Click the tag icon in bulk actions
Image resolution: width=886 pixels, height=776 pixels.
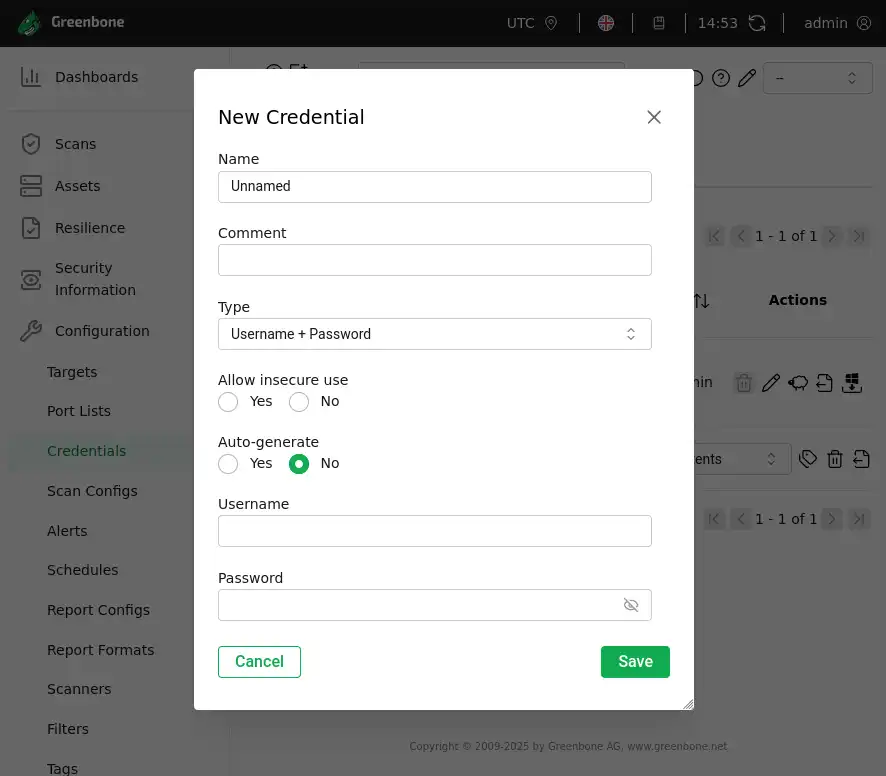pos(808,459)
